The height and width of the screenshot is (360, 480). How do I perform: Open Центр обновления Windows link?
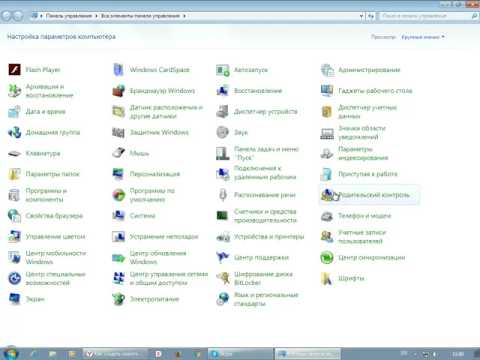pos(158,257)
